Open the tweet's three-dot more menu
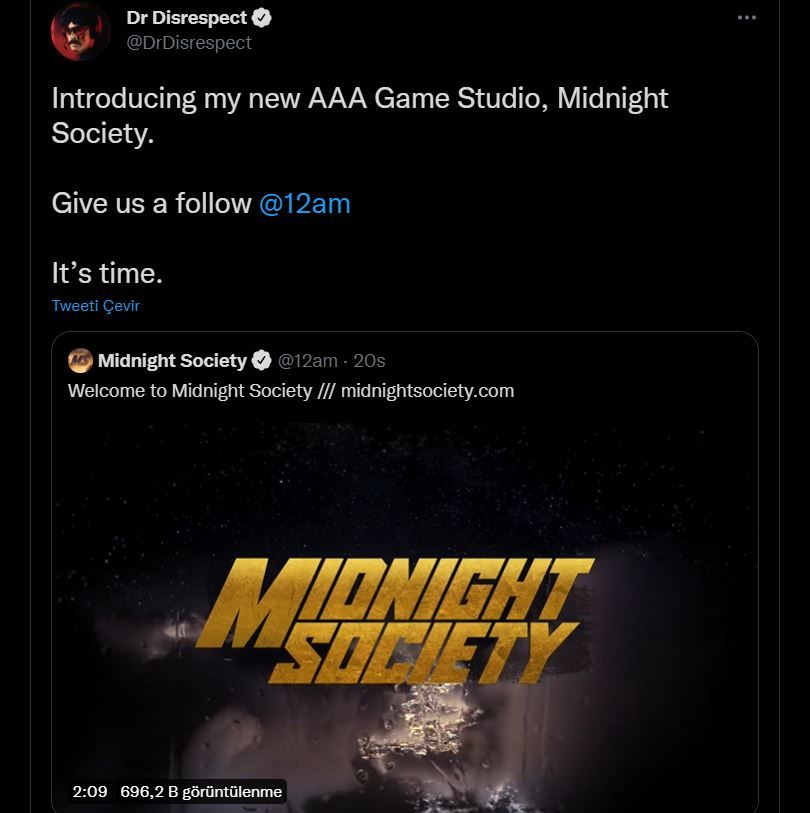 746,18
